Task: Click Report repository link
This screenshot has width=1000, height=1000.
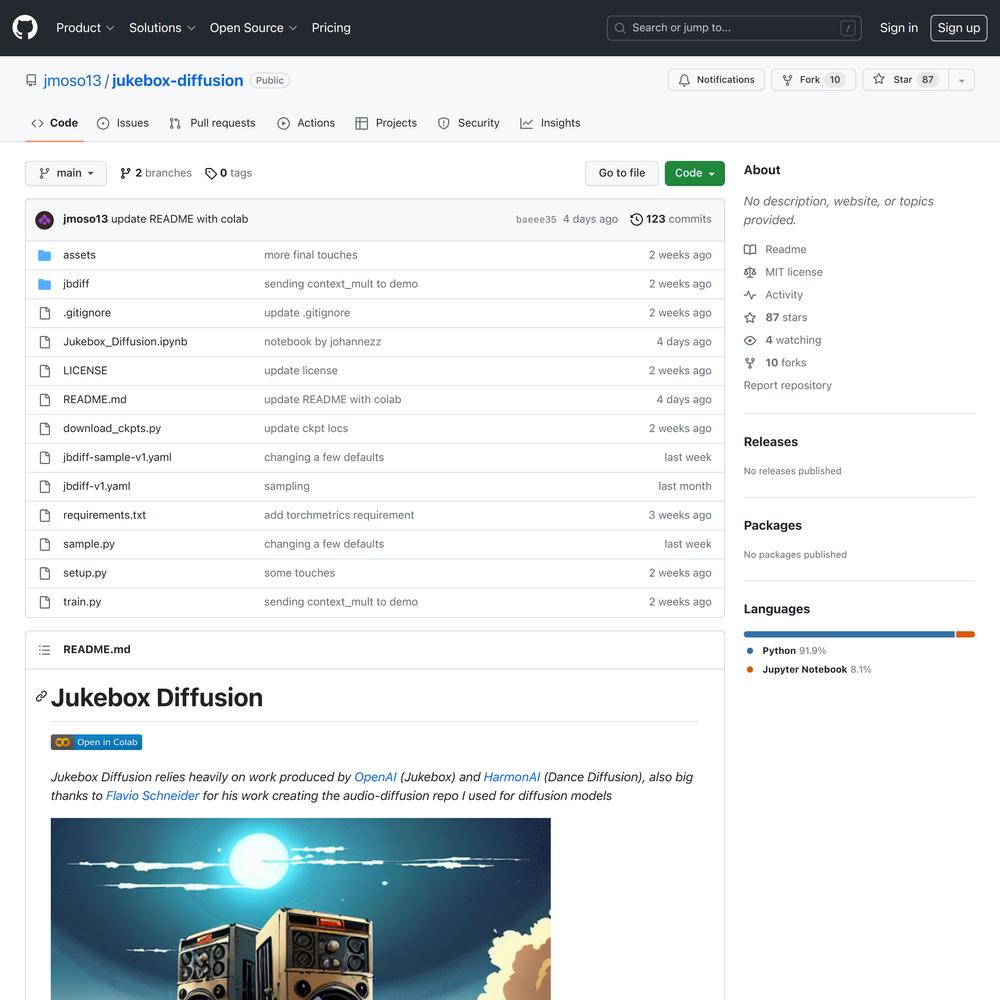Action: [x=787, y=386]
